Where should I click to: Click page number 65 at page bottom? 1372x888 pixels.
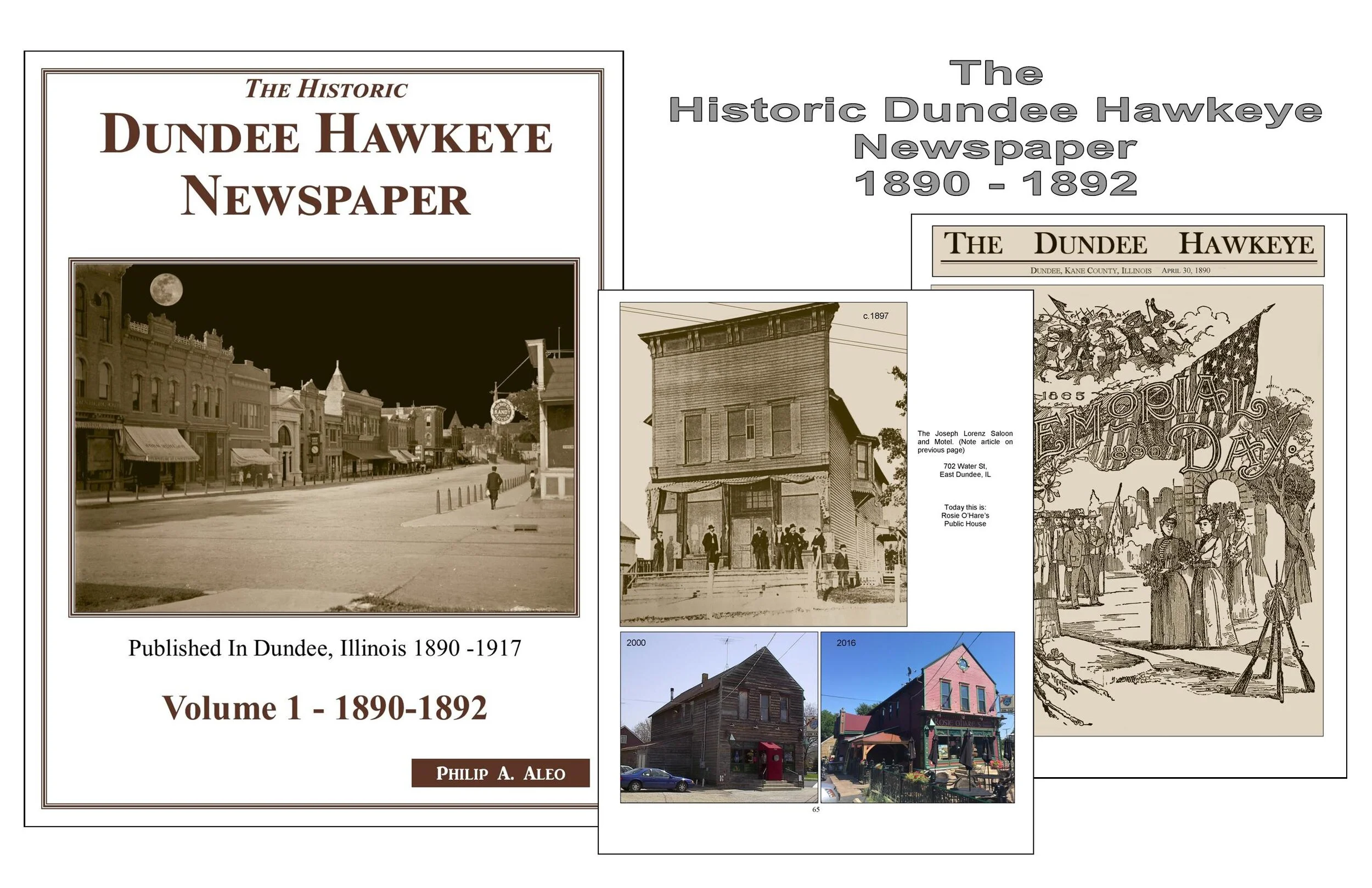pos(816,810)
